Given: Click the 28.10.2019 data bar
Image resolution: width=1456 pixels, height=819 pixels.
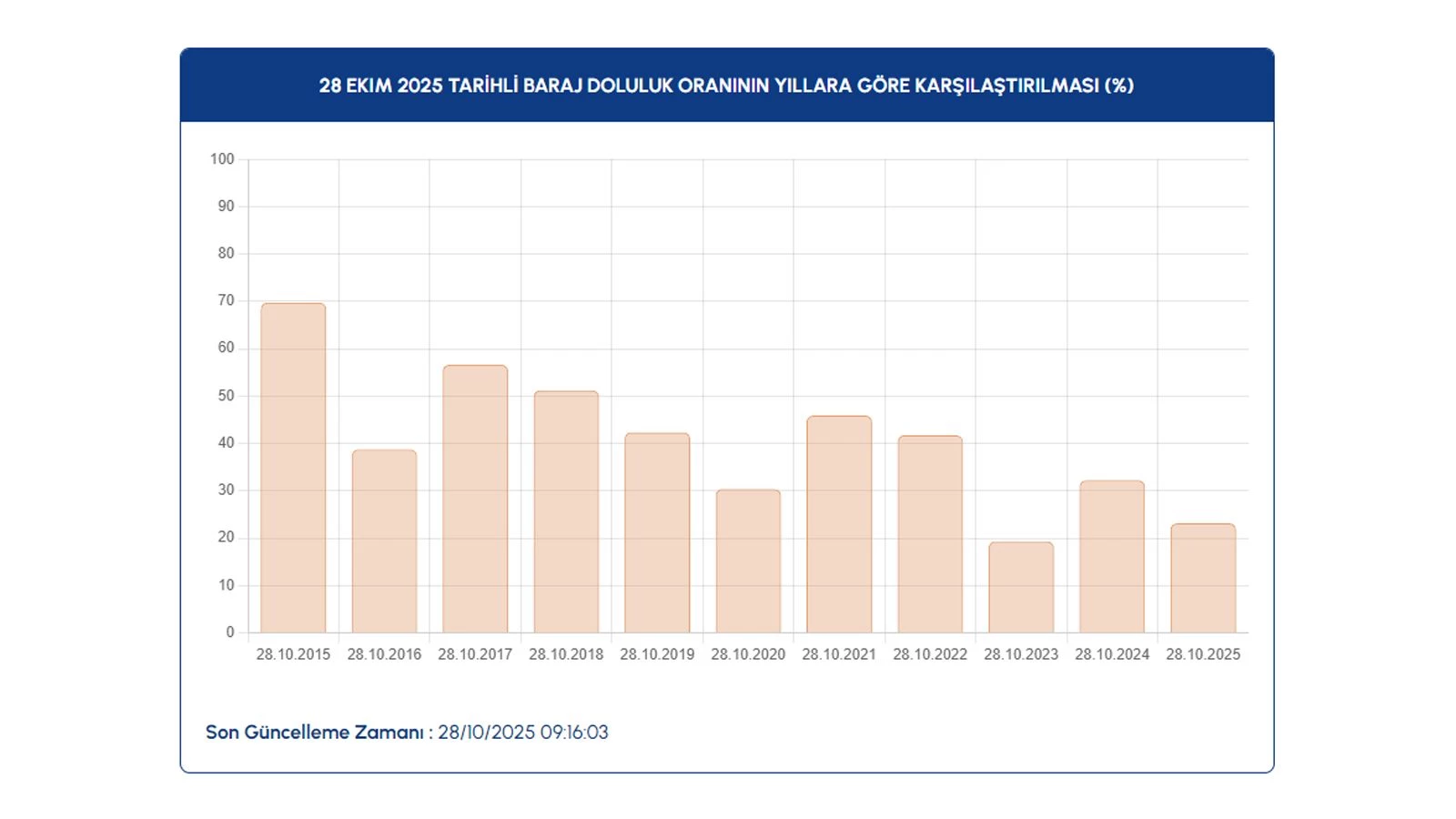Looking at the screenshot, I should point(657,532).
